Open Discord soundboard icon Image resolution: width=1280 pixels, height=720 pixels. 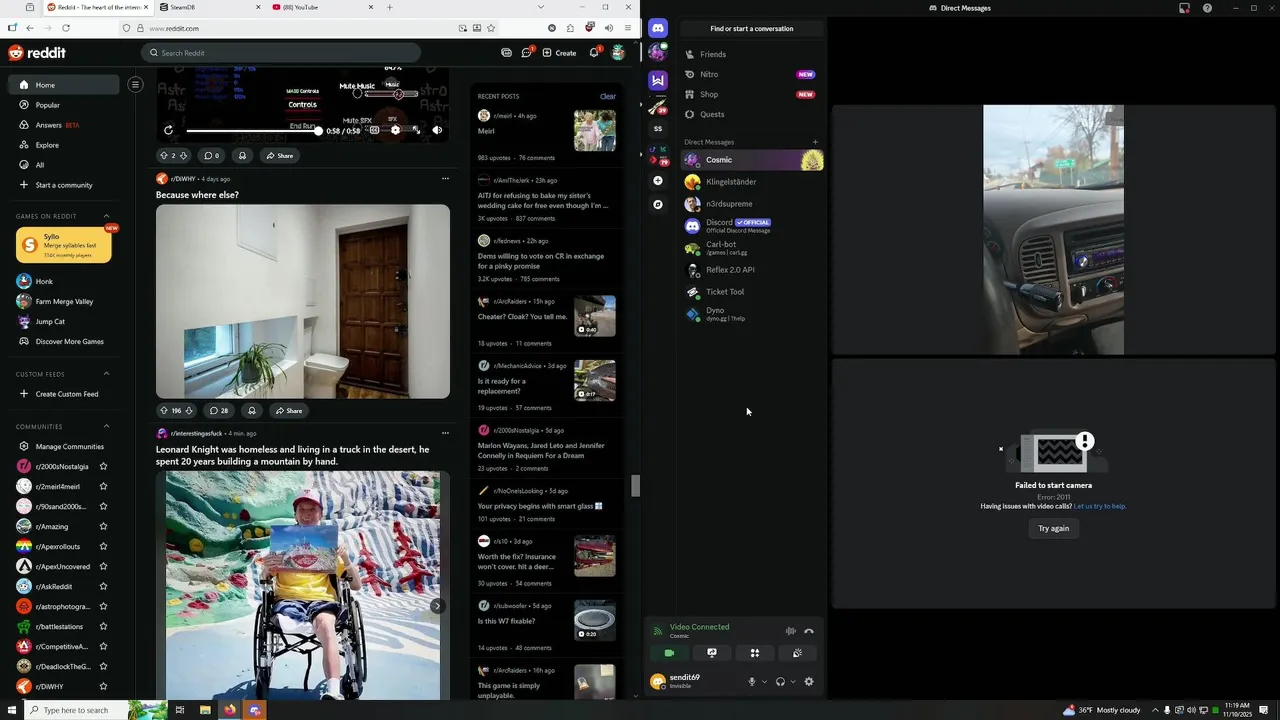797,653
